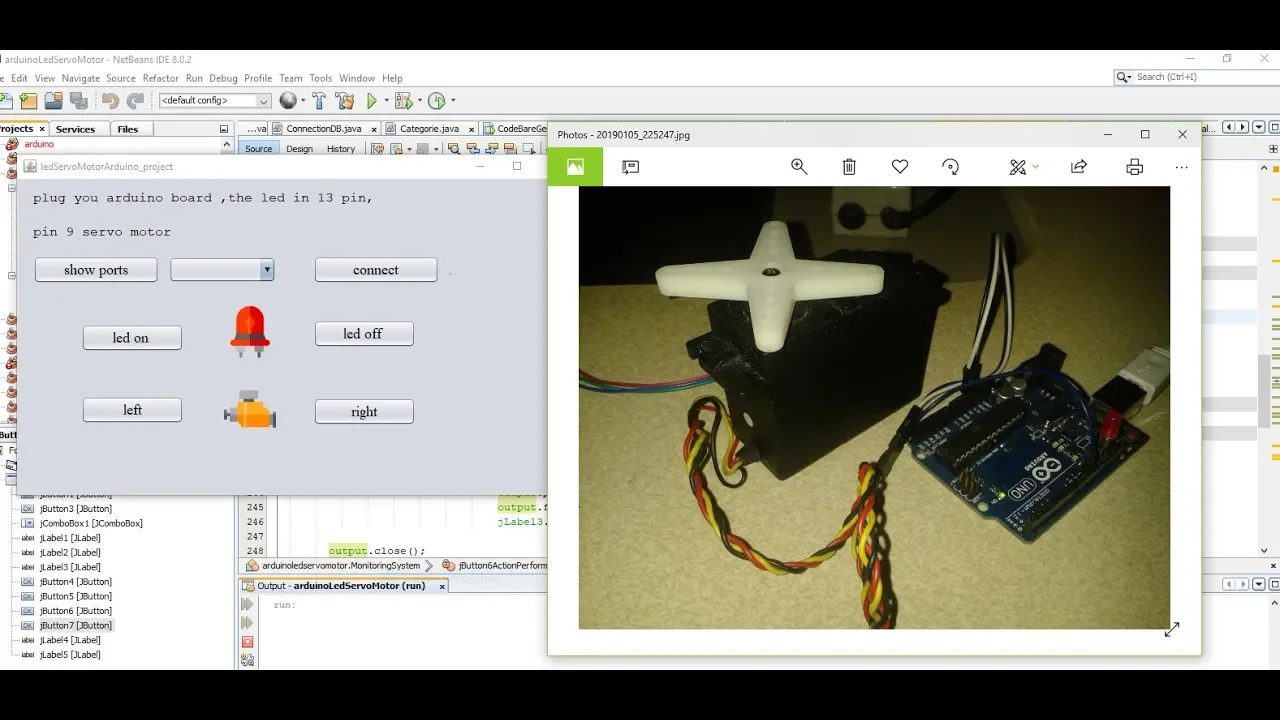Stop the run with red square icon
This screenshot has width=1280, height=720.
point(247,642)
